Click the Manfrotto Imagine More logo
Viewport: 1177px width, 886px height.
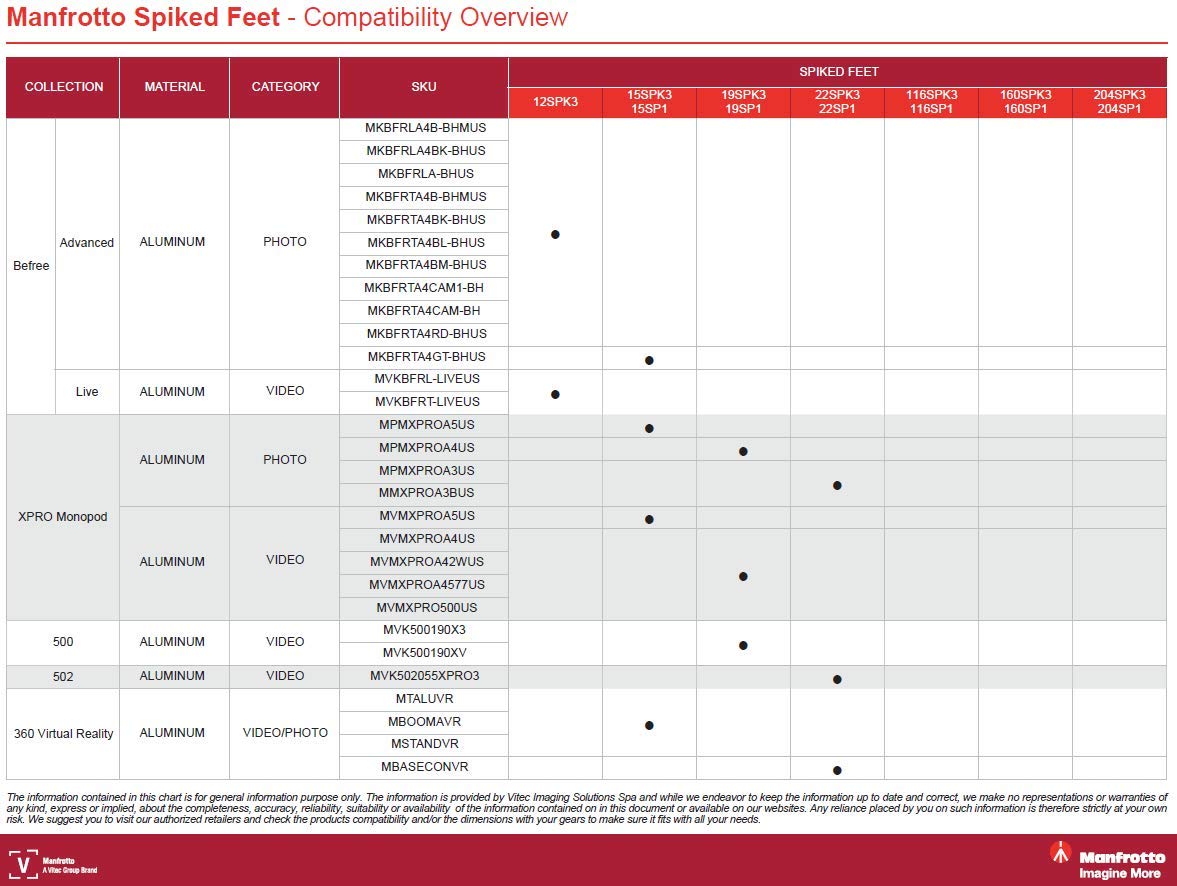coord(1107,859)
